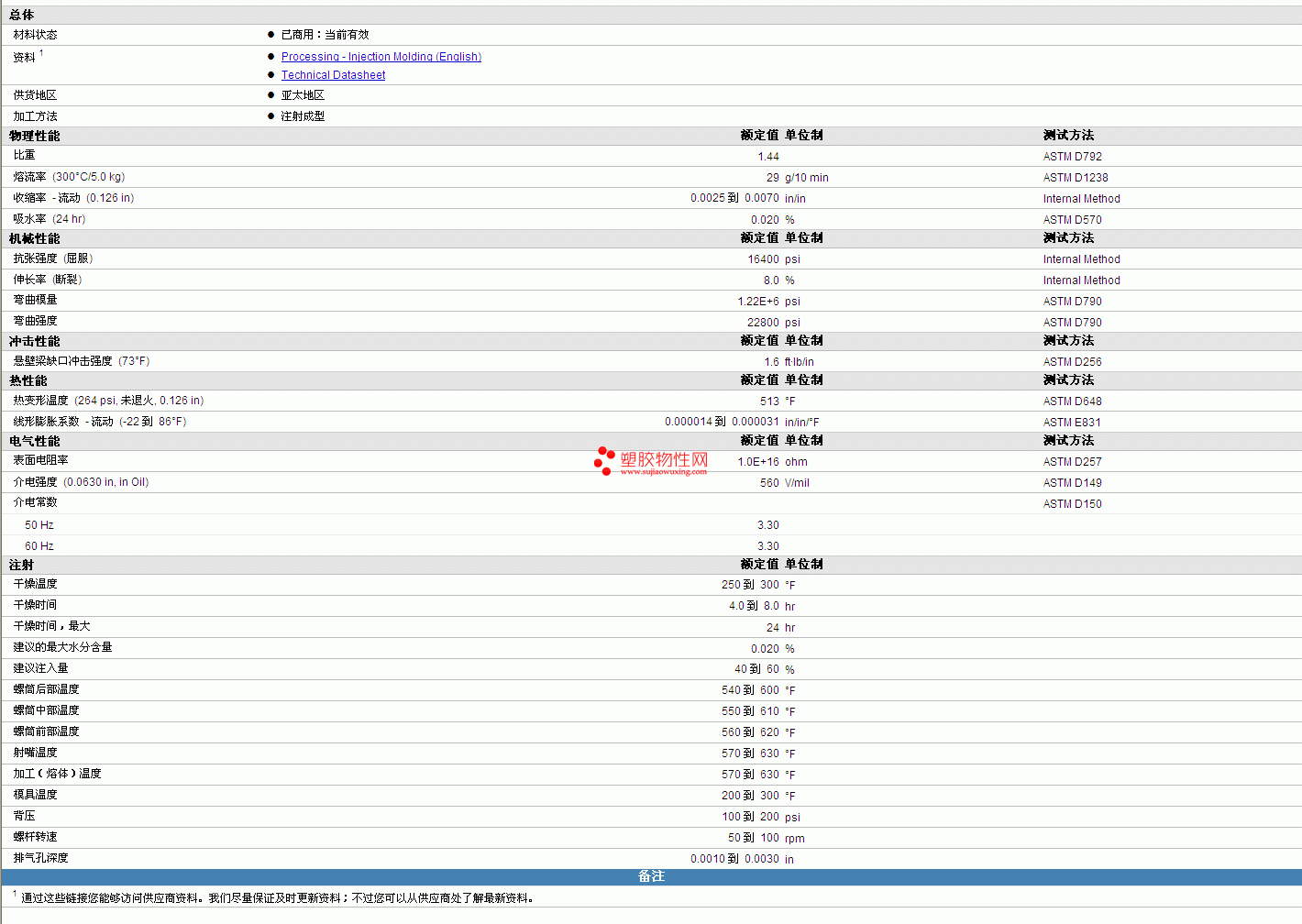Click ASTM E831 test method
The image size is (1302, 924).
pos(1072,423)
